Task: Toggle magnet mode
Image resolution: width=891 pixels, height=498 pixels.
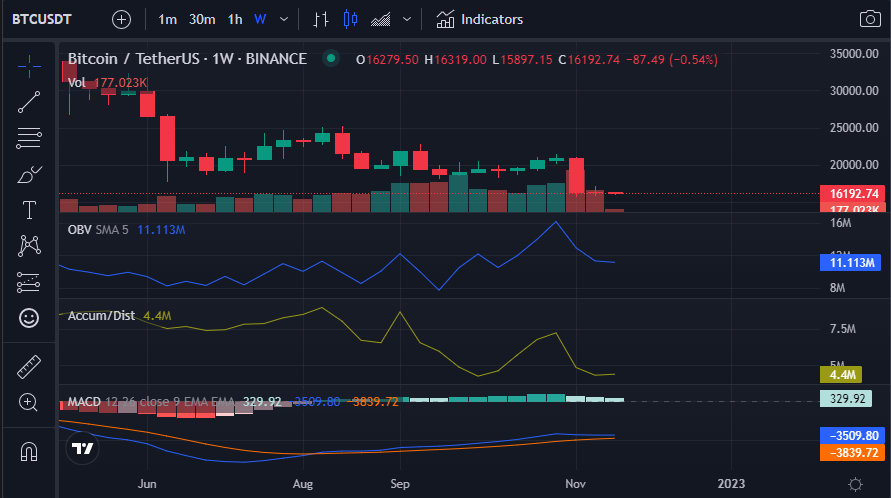Action: tap(29, 452)
